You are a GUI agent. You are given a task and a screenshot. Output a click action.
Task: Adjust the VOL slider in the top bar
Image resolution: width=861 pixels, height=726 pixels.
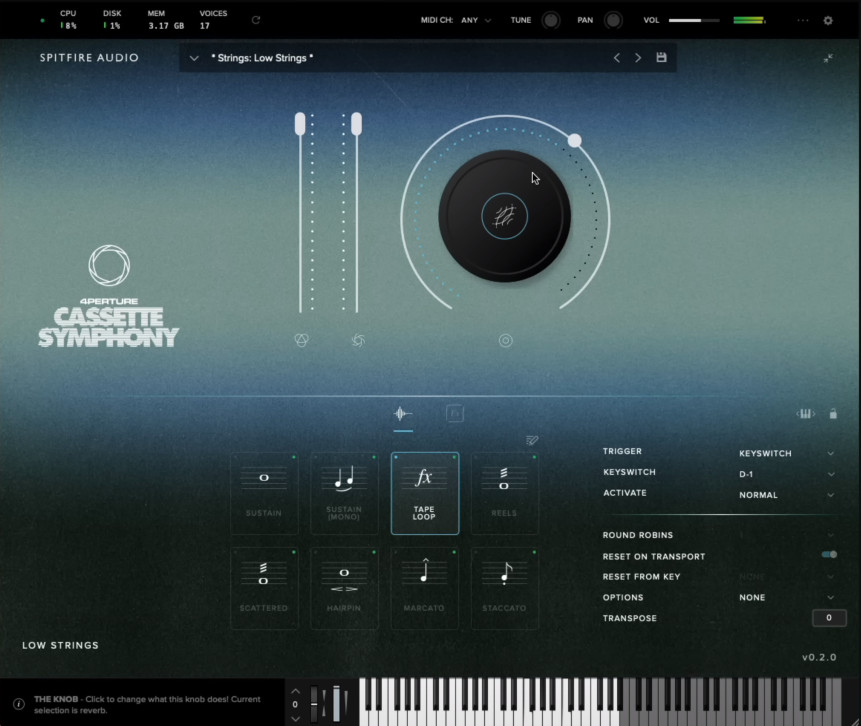[694, 20]
